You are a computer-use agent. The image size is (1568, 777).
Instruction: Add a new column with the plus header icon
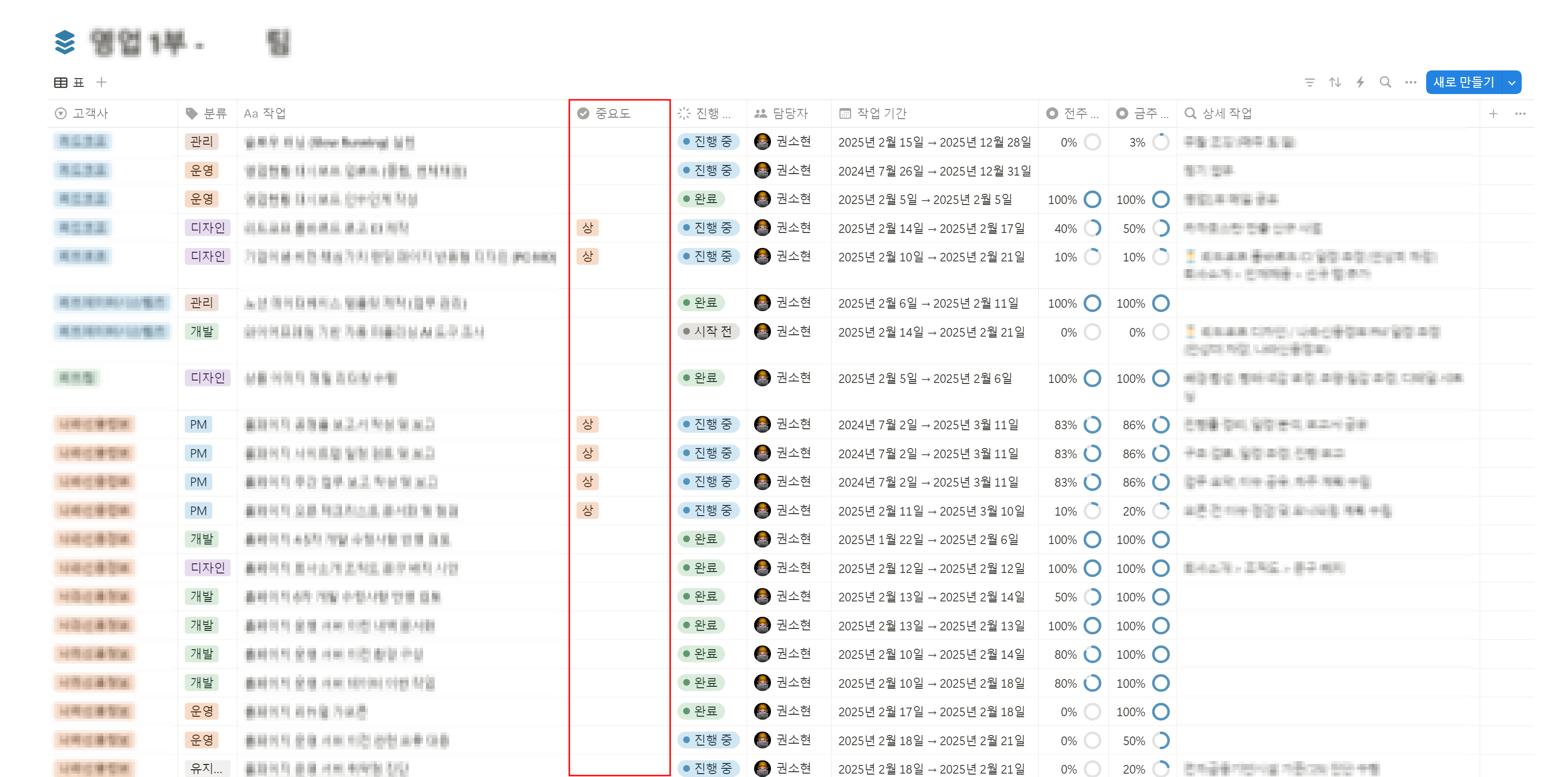tap(1493, 114)
